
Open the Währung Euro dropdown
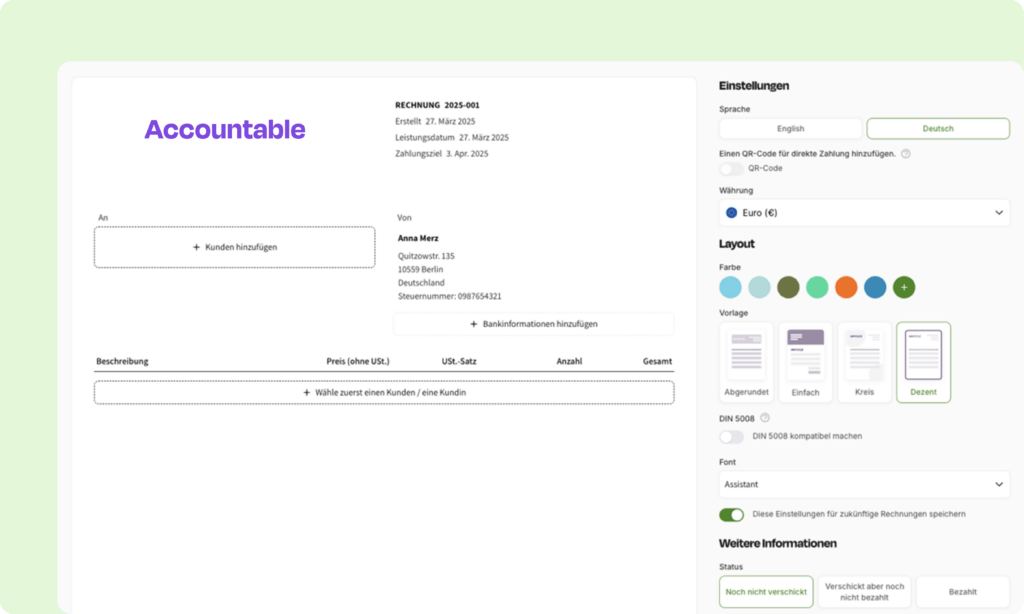click(864, 213)
